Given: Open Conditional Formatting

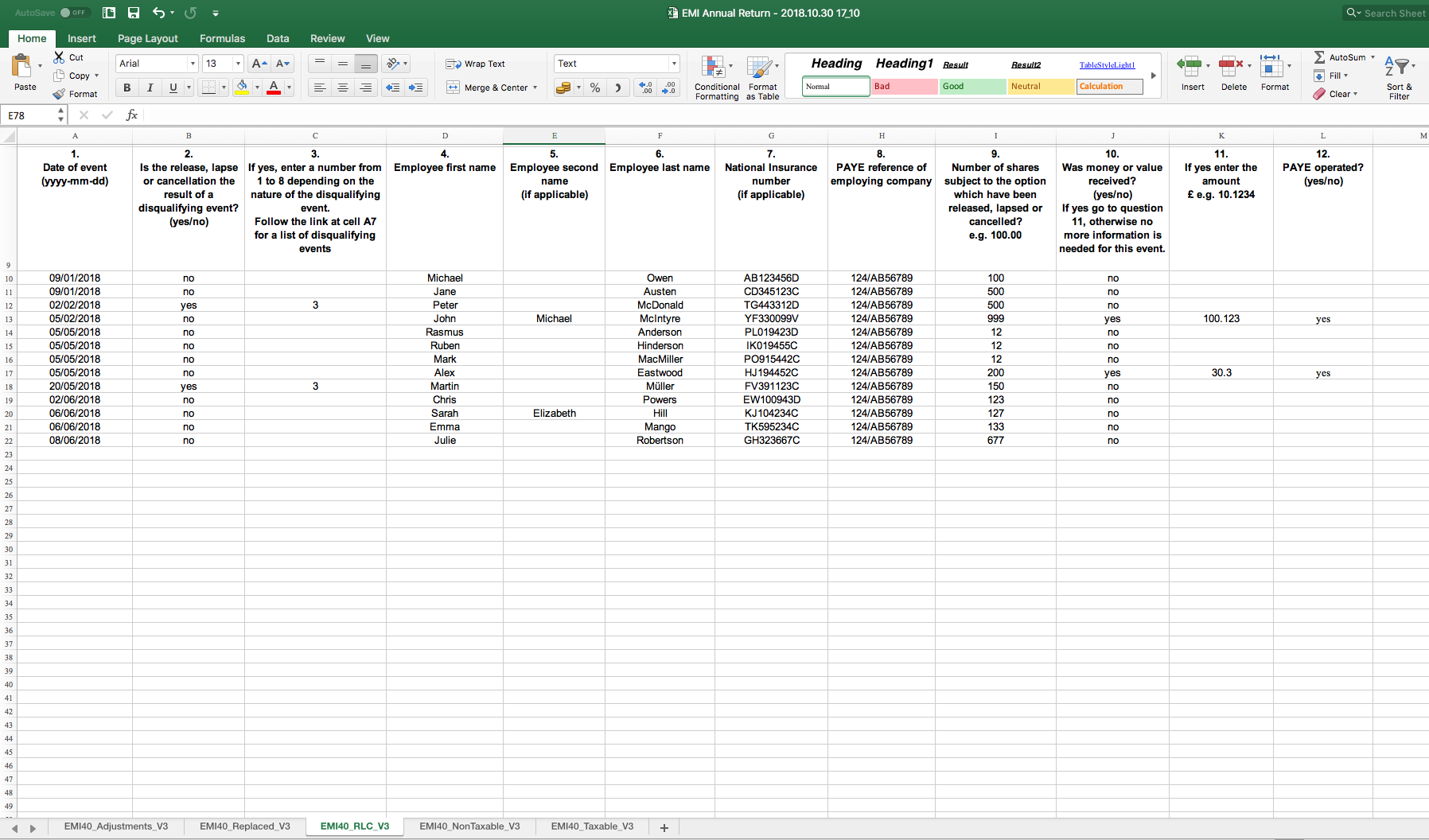Looking at the screenshot, I should 717,77.
